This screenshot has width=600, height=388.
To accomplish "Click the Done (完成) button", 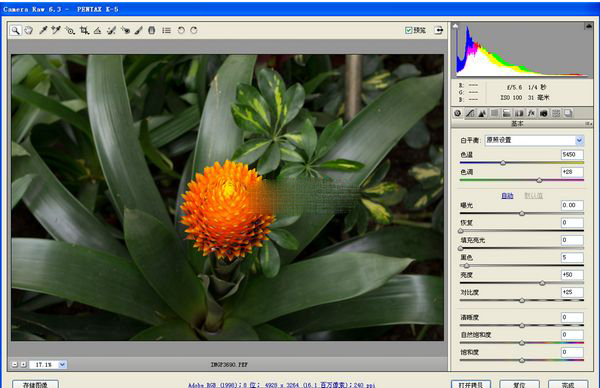I will (568, 384).
